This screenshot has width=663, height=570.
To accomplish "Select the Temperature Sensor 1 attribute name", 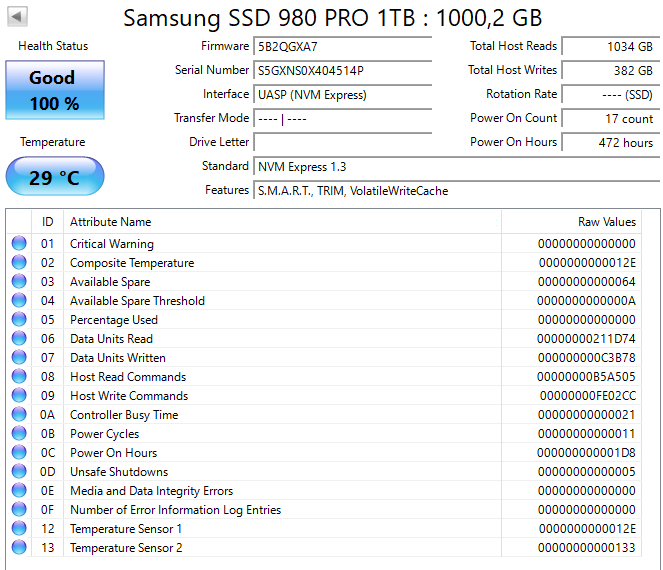I will coord(126,529).
